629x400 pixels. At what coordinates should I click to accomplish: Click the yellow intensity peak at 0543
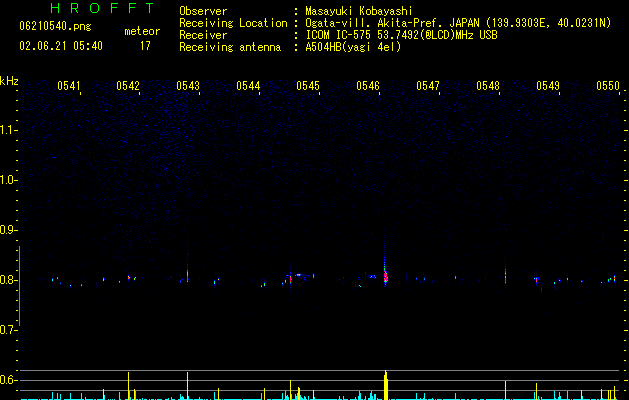[187, 386]
